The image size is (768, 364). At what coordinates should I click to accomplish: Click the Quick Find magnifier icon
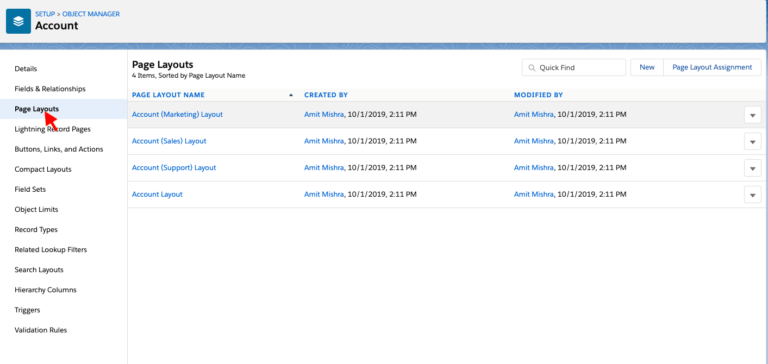532,68
